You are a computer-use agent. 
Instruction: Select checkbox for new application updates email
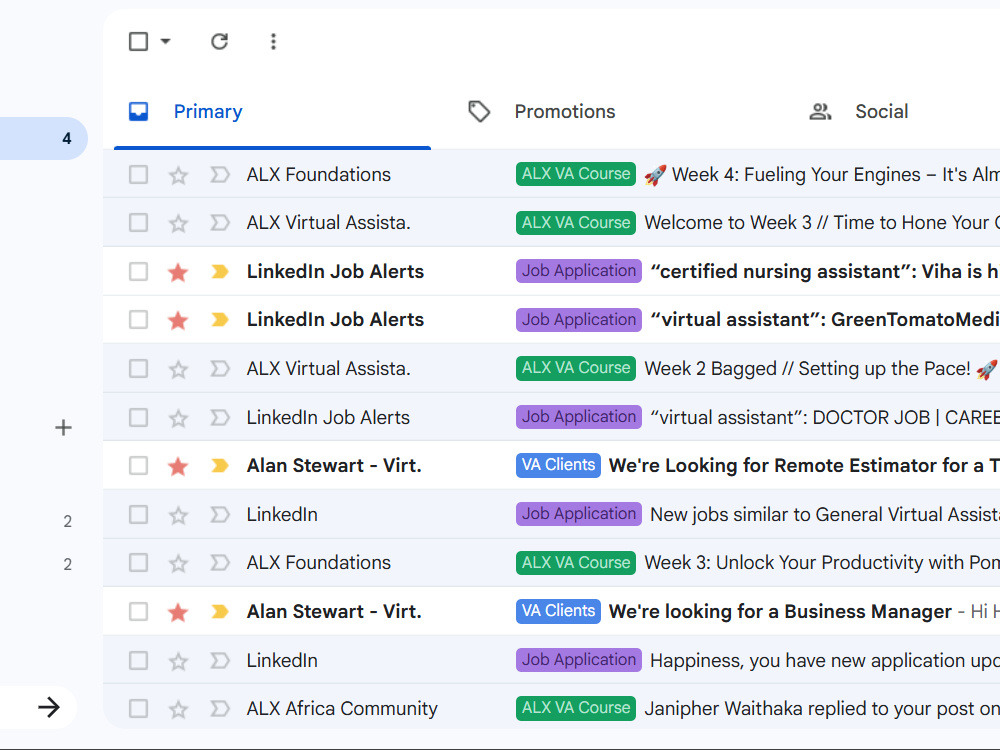[138, 660]
